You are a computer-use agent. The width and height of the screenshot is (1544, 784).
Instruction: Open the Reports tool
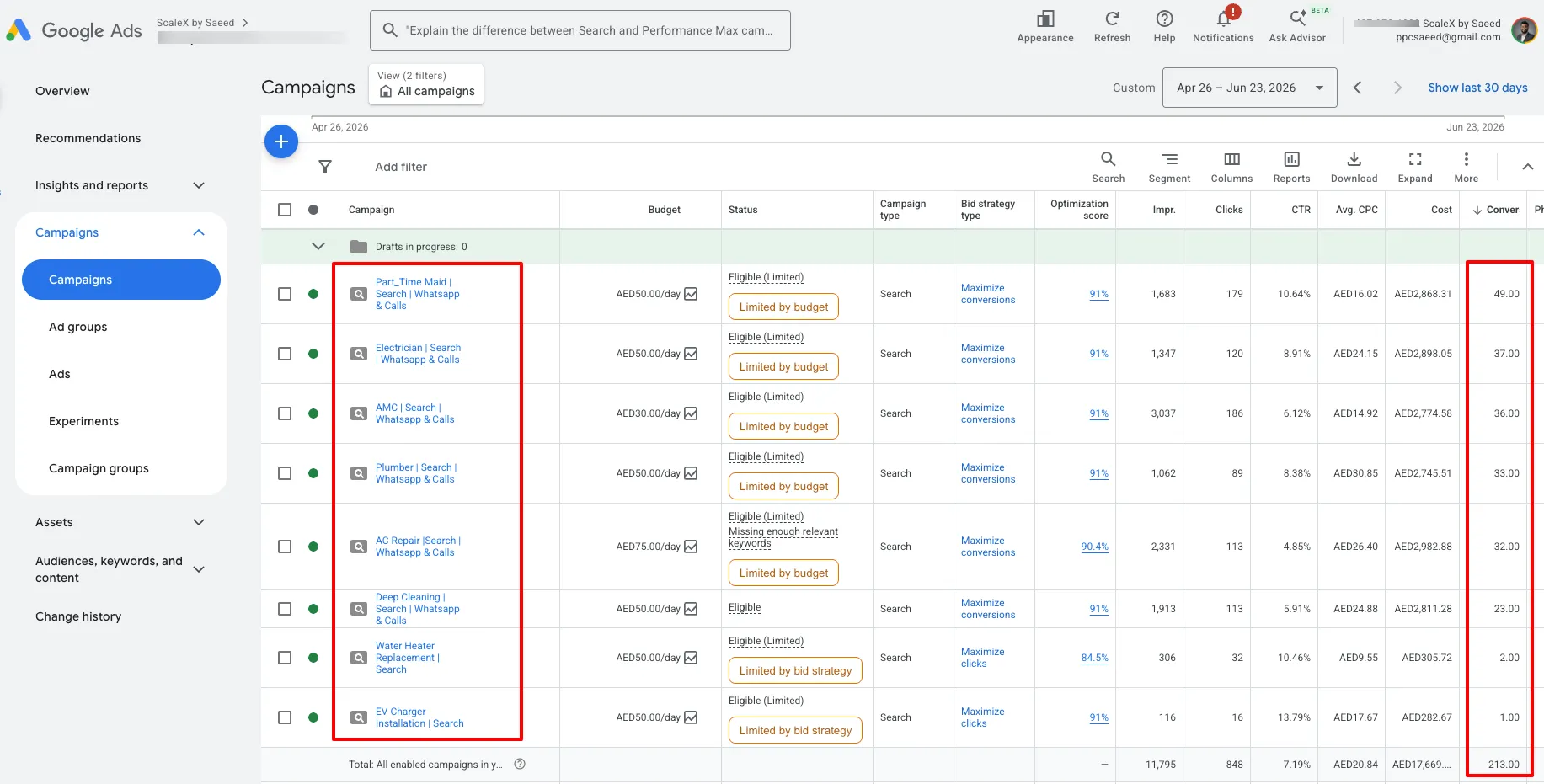(1291, 167)
